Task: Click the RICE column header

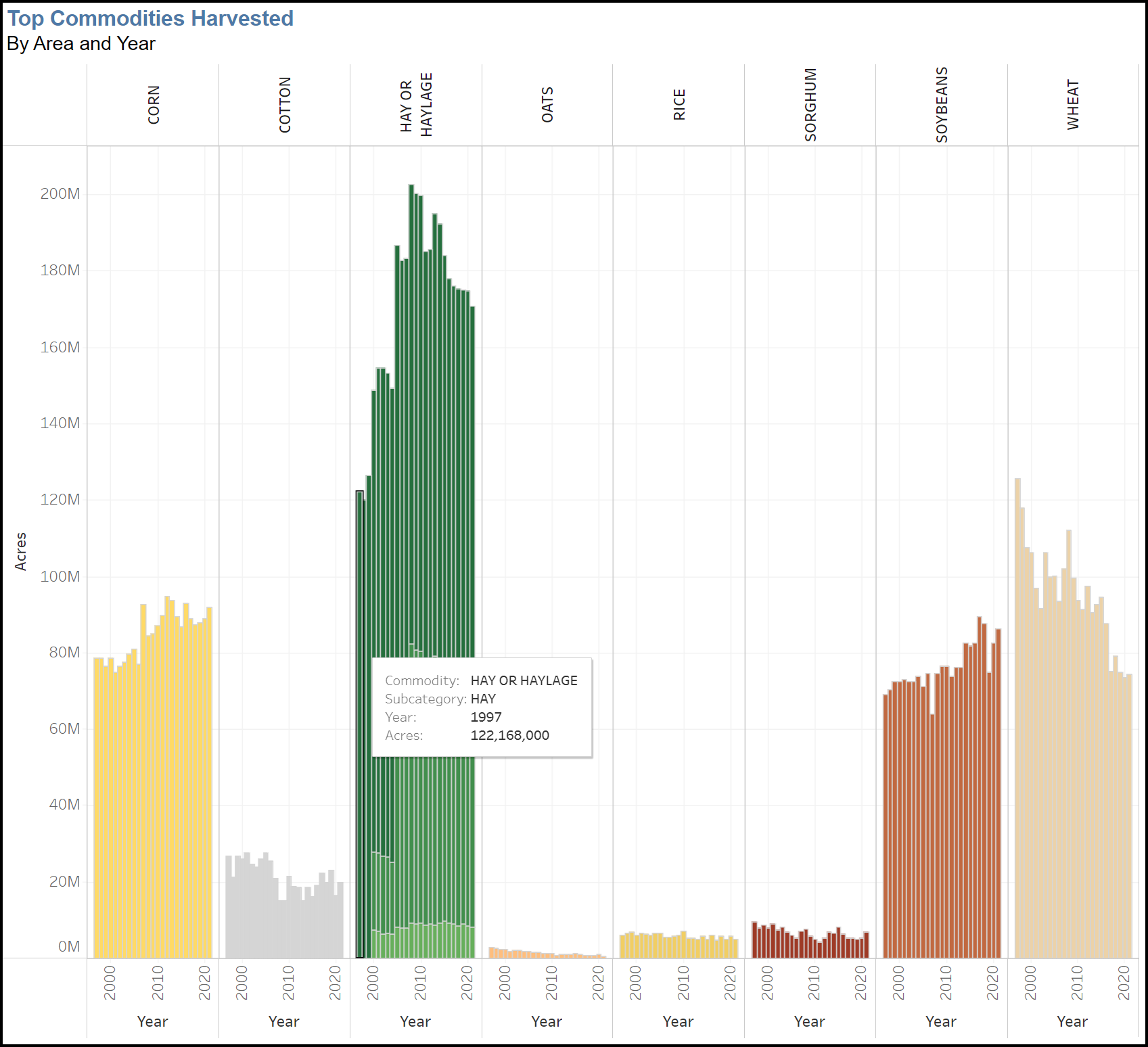Action: coord(679,105)
